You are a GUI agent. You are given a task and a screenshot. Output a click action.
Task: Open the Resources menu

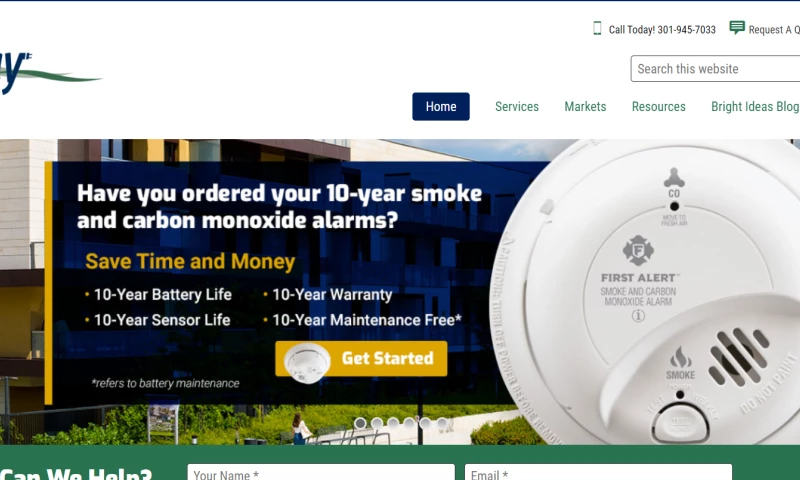659,107
